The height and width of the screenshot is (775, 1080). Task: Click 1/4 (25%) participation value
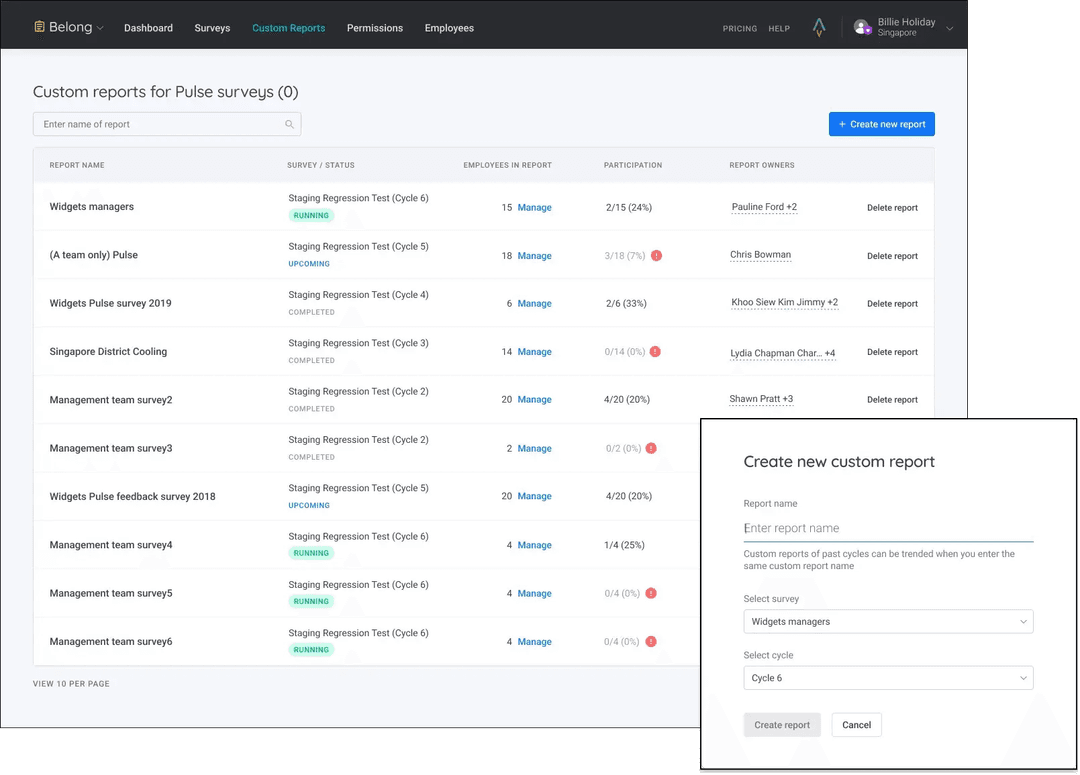coord(624,545)
